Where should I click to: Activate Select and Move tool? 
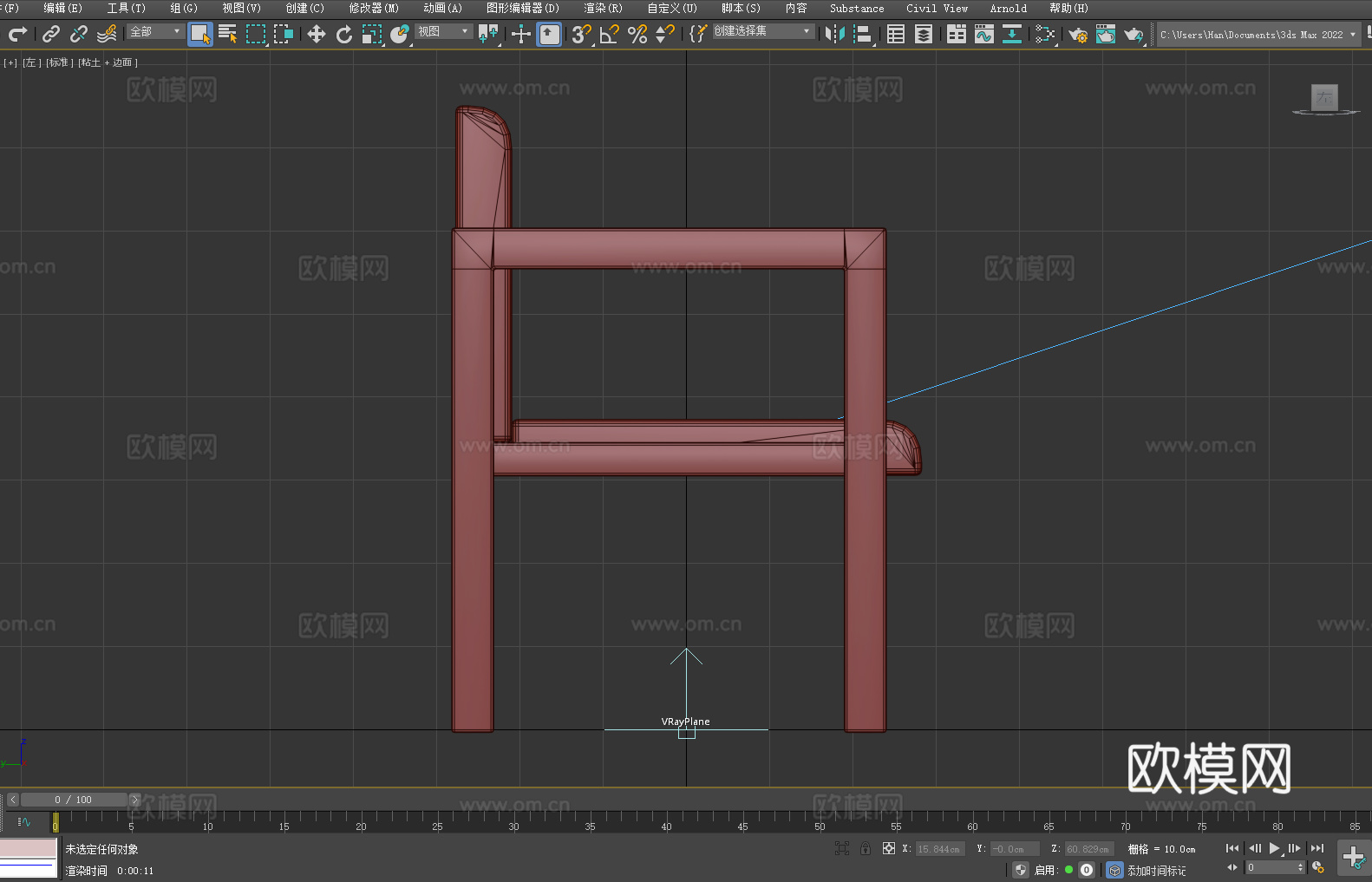pos(317,34)
